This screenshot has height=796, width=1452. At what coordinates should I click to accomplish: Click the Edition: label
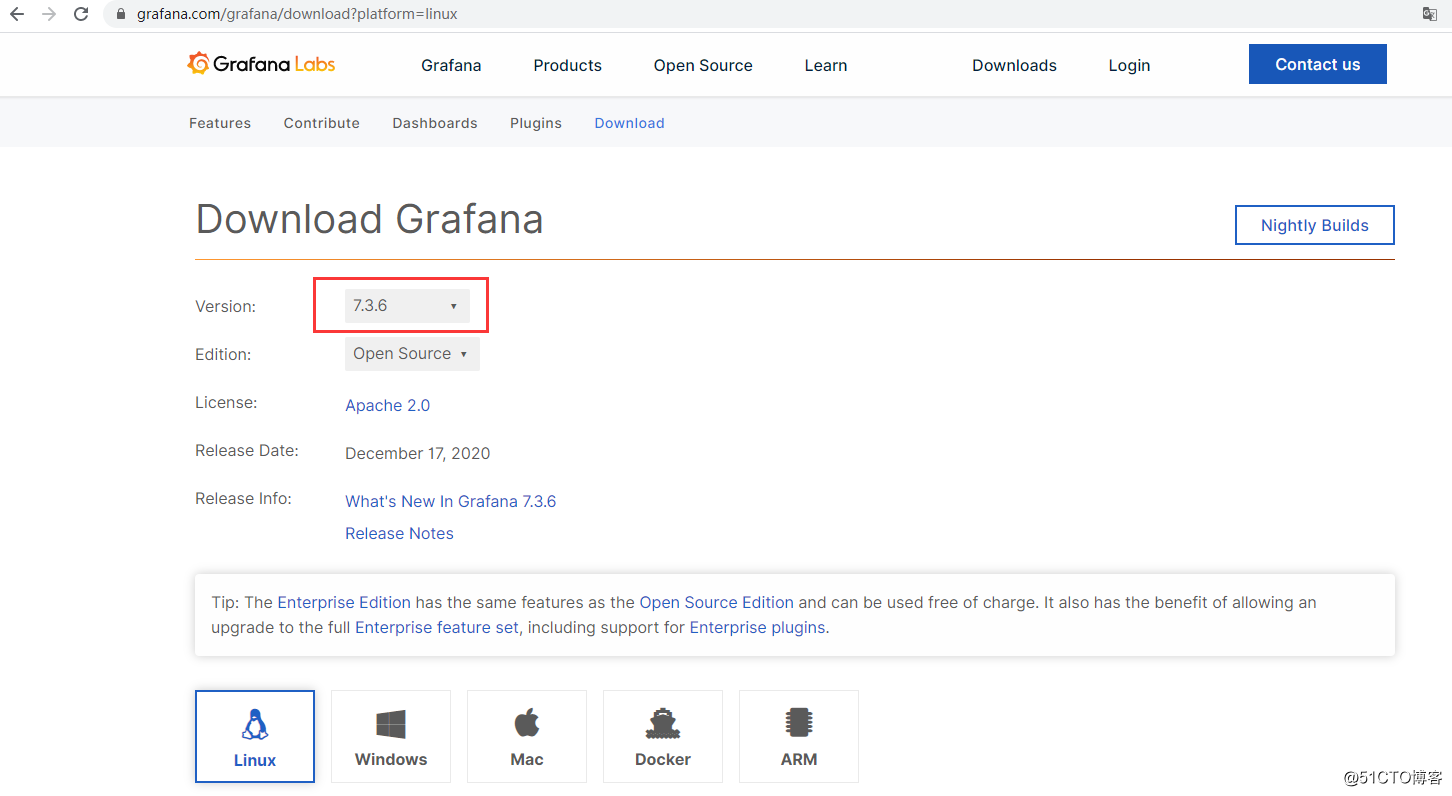[223, 354]
